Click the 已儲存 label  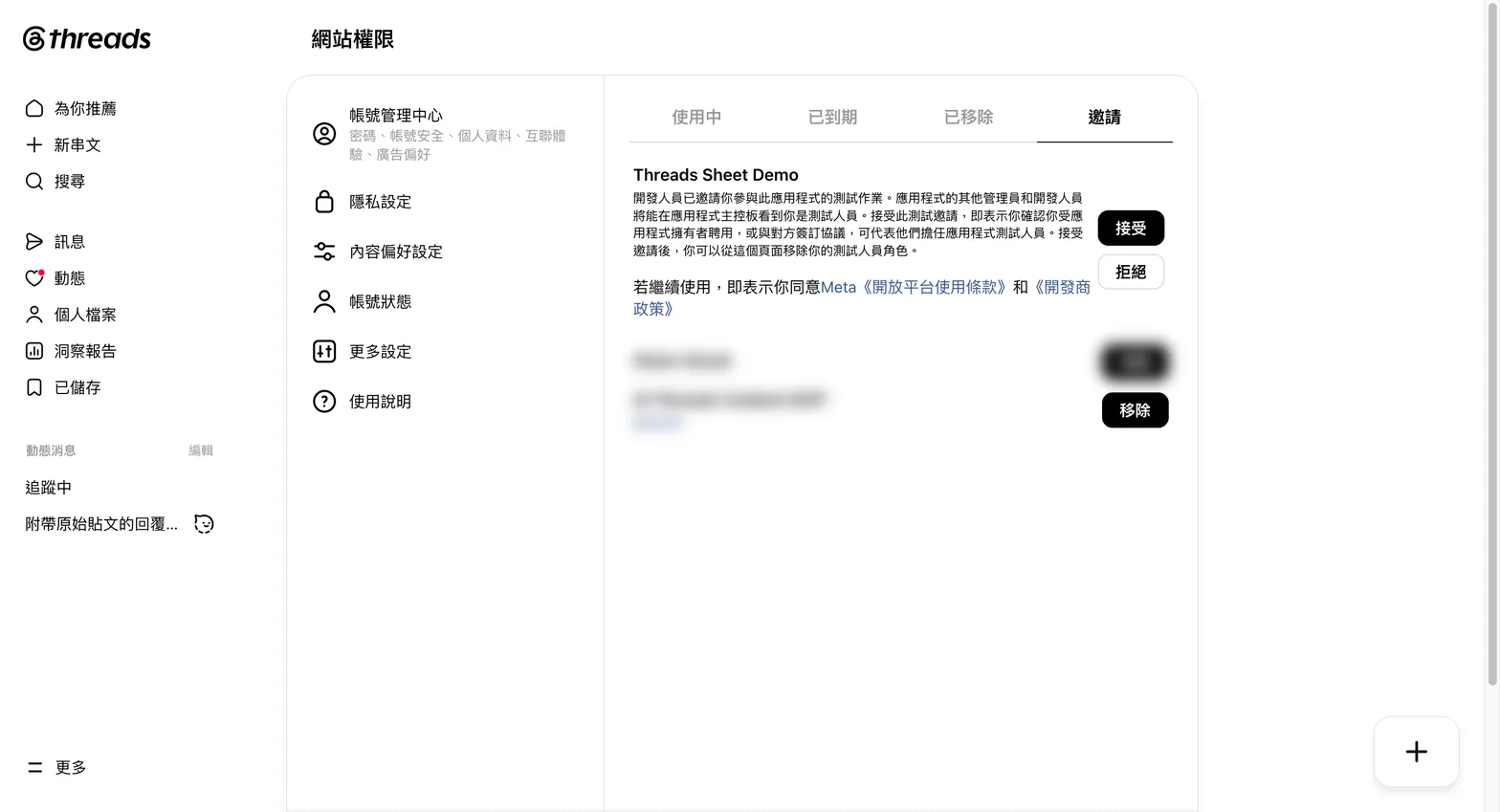[77, 387]
